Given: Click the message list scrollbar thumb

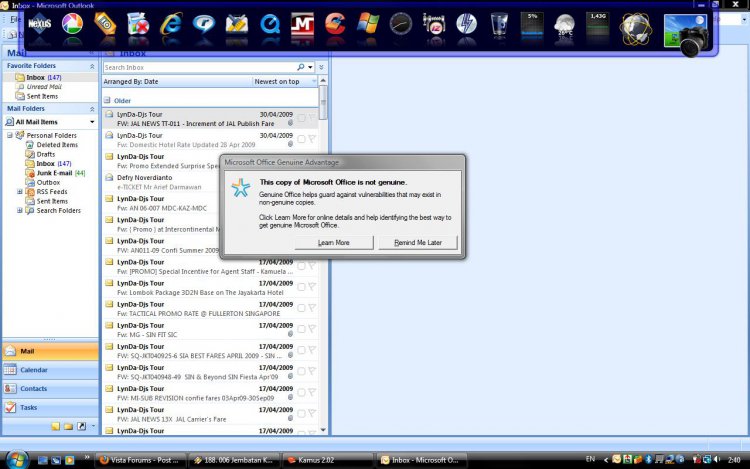Looking at the screenshot, I should pos(323,102).
